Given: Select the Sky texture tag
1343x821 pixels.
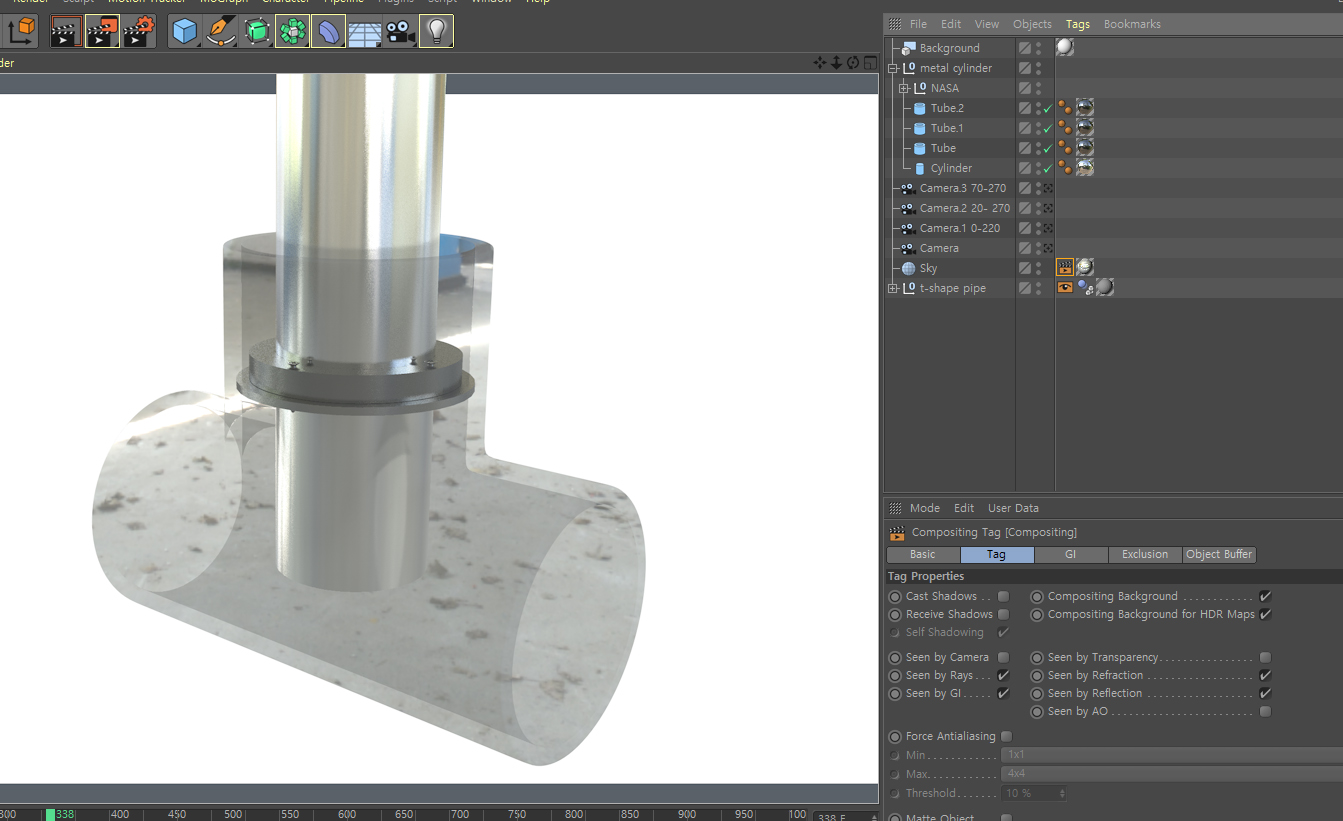Looking at the screenshot, I should pos(1085,267).
